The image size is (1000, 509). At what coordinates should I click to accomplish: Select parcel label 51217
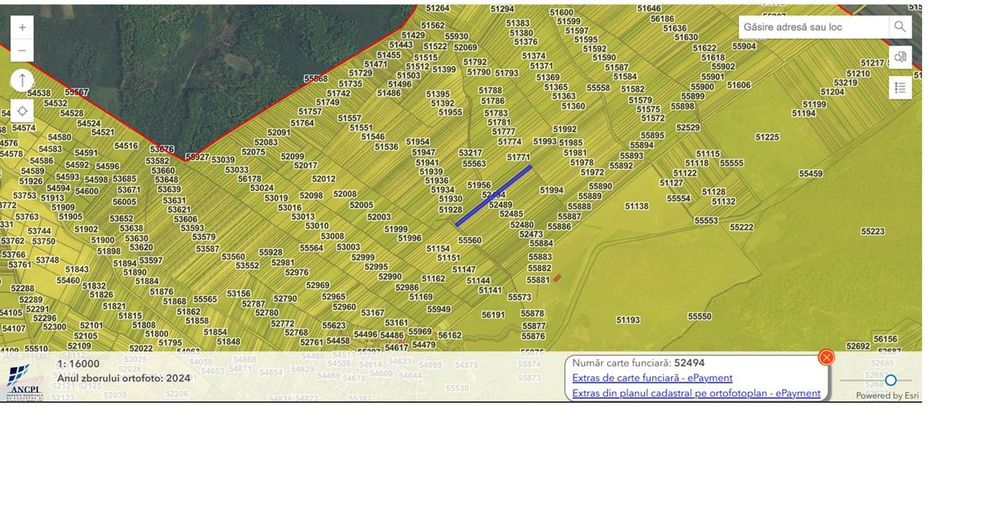tap(872, 63)
